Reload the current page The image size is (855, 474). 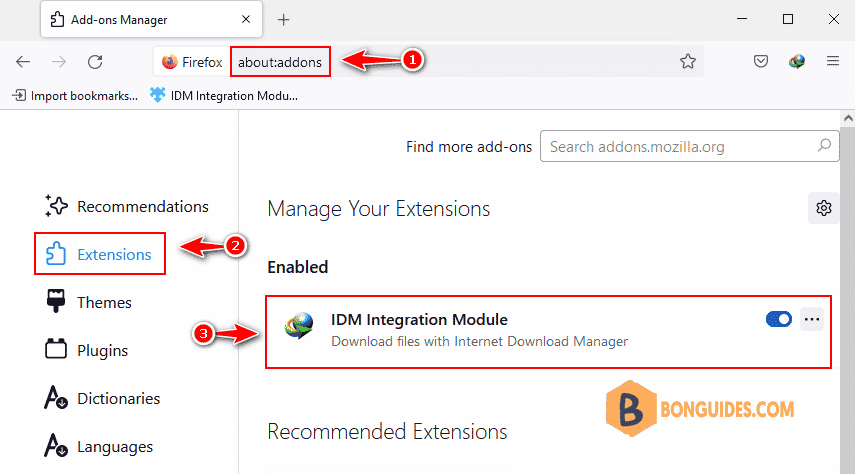(x=95, y=62)
